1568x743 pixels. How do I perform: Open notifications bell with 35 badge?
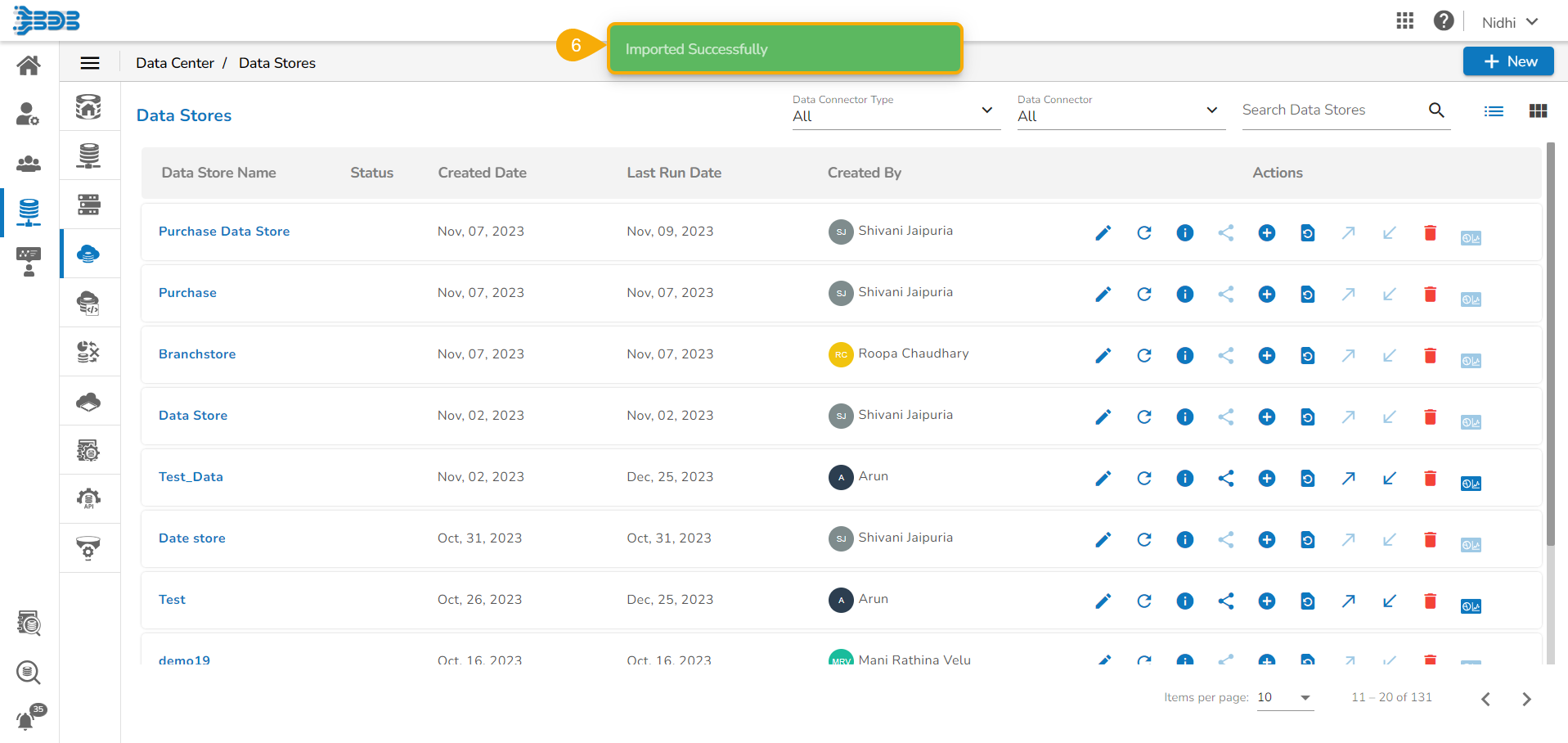[26, 720]
